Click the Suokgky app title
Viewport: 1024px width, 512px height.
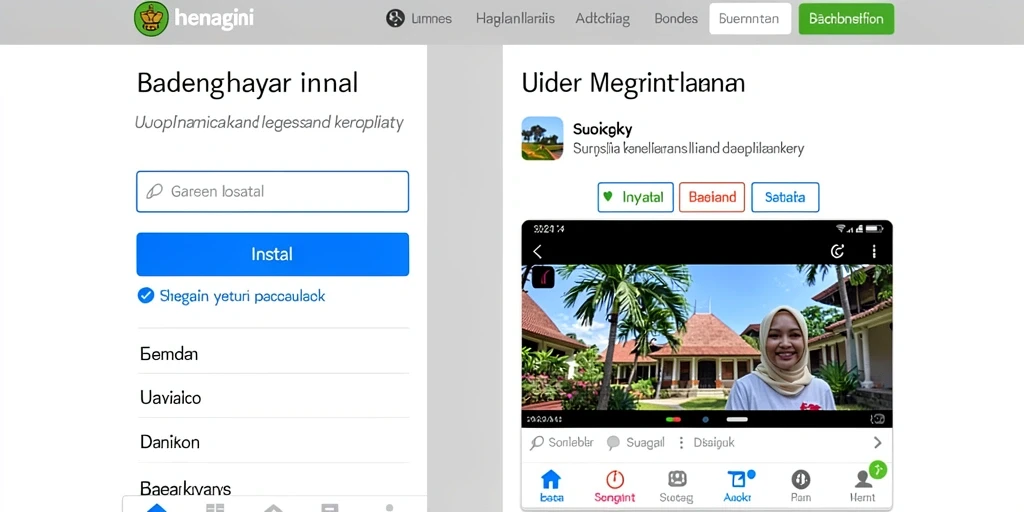602,129
